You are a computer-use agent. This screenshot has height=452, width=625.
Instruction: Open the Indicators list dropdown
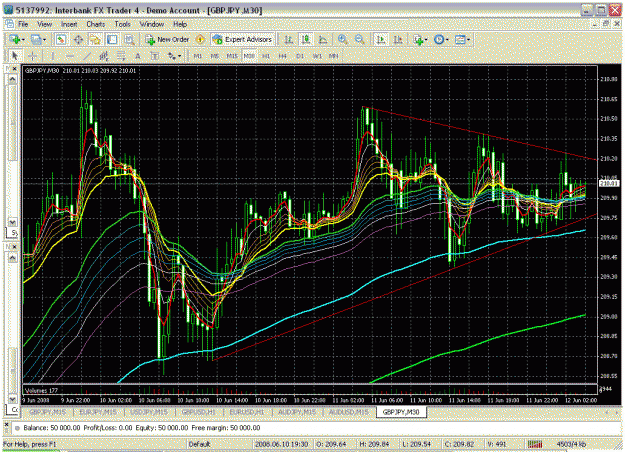tap(420, 39)
